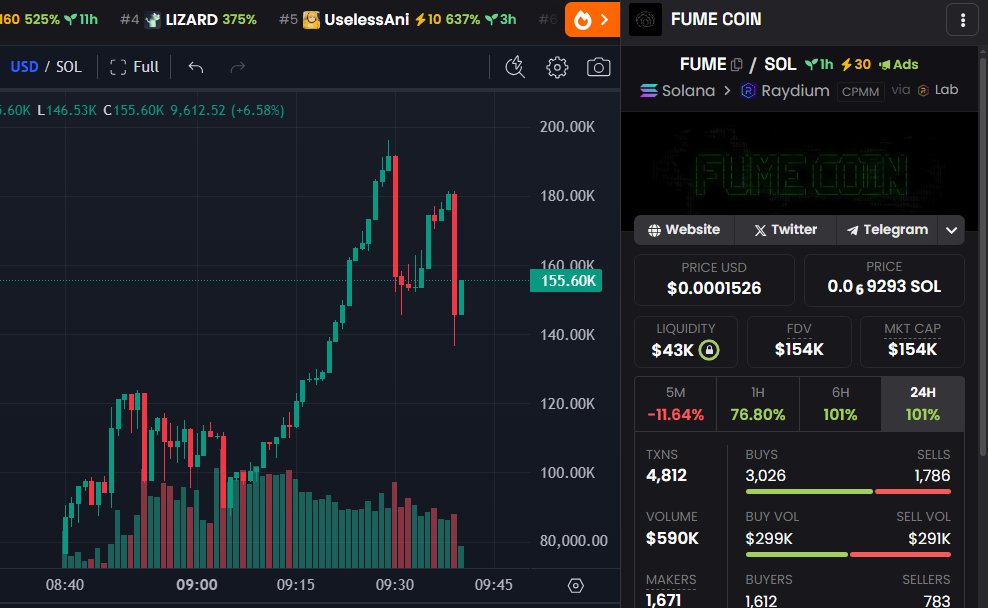988x608 pixels.
Task: Redo the chart action
Action: point(238,67)
